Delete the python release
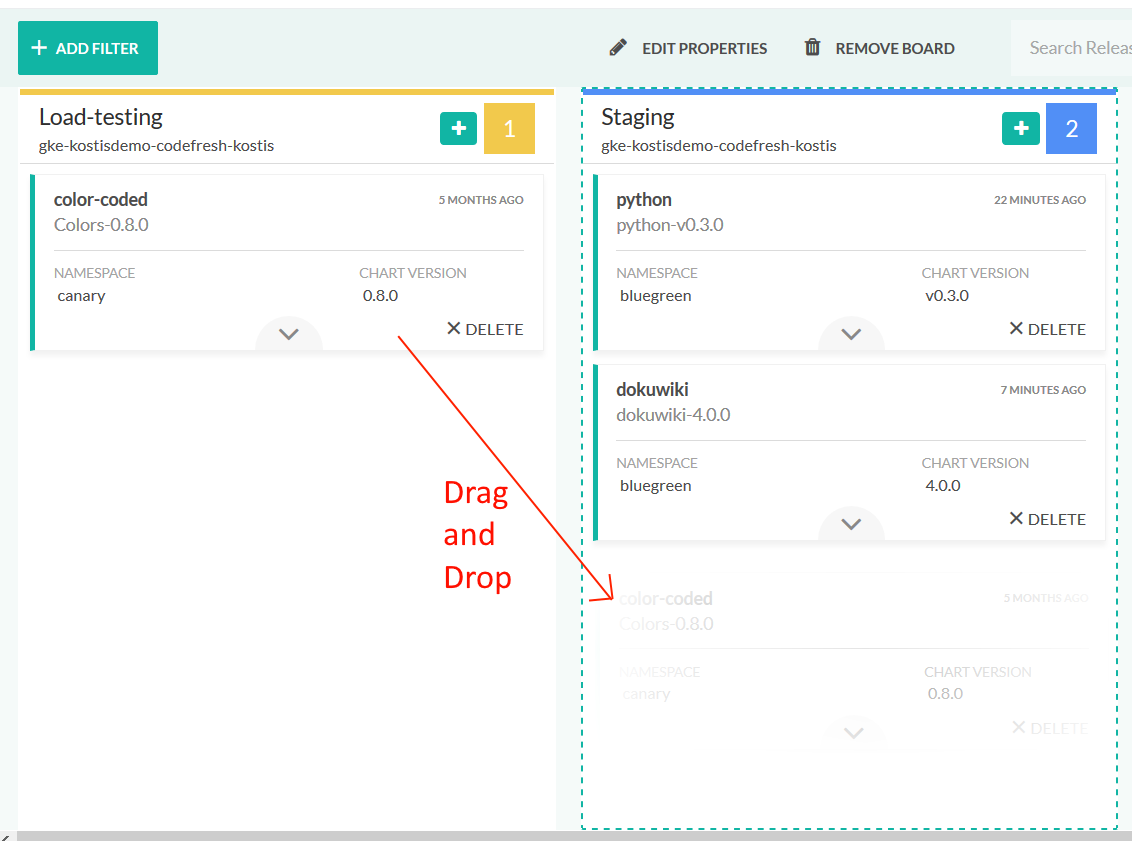The height and width of the screenshot is (841, 1132). (1047, 329)
